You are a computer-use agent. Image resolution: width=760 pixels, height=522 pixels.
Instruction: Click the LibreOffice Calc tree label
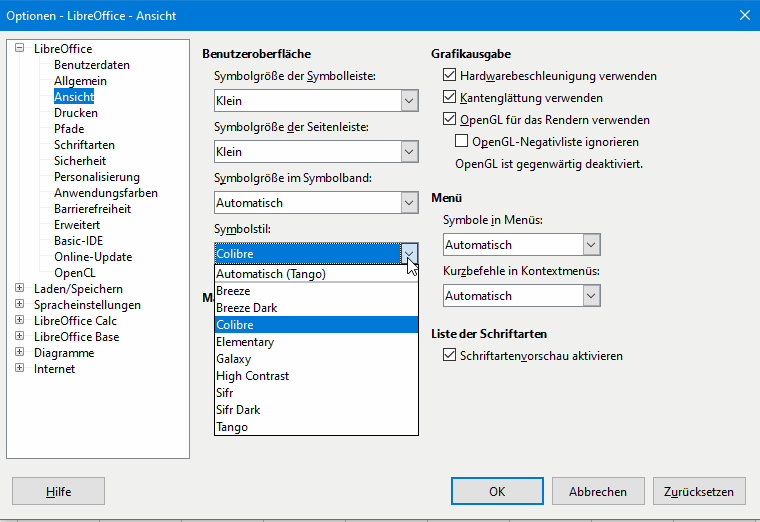pos(75,321)
